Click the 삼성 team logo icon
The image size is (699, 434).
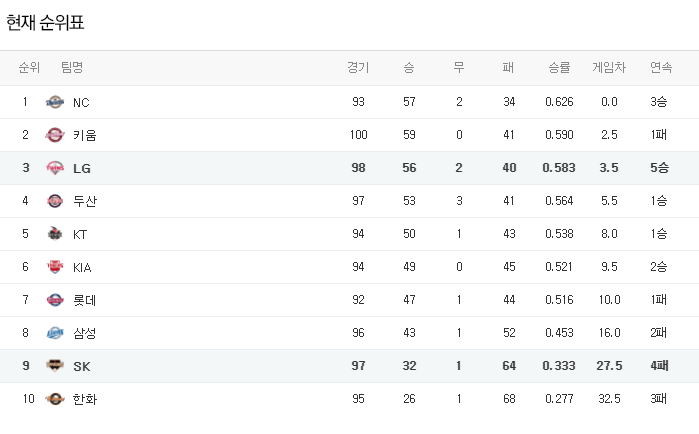pos(55,333)
